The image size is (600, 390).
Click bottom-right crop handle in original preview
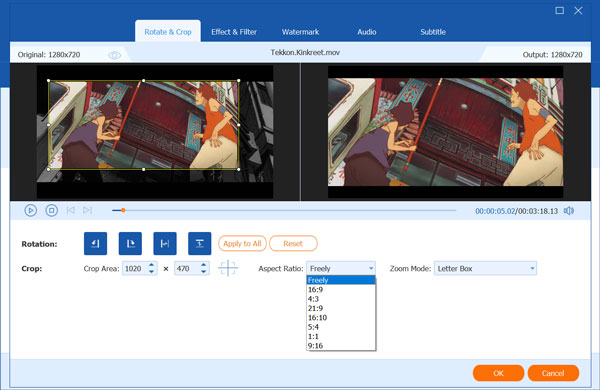pos(238,169)
